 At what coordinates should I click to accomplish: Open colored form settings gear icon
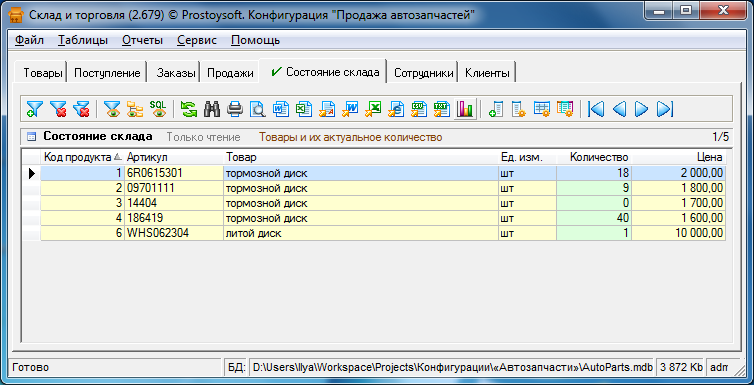point(565,109)
